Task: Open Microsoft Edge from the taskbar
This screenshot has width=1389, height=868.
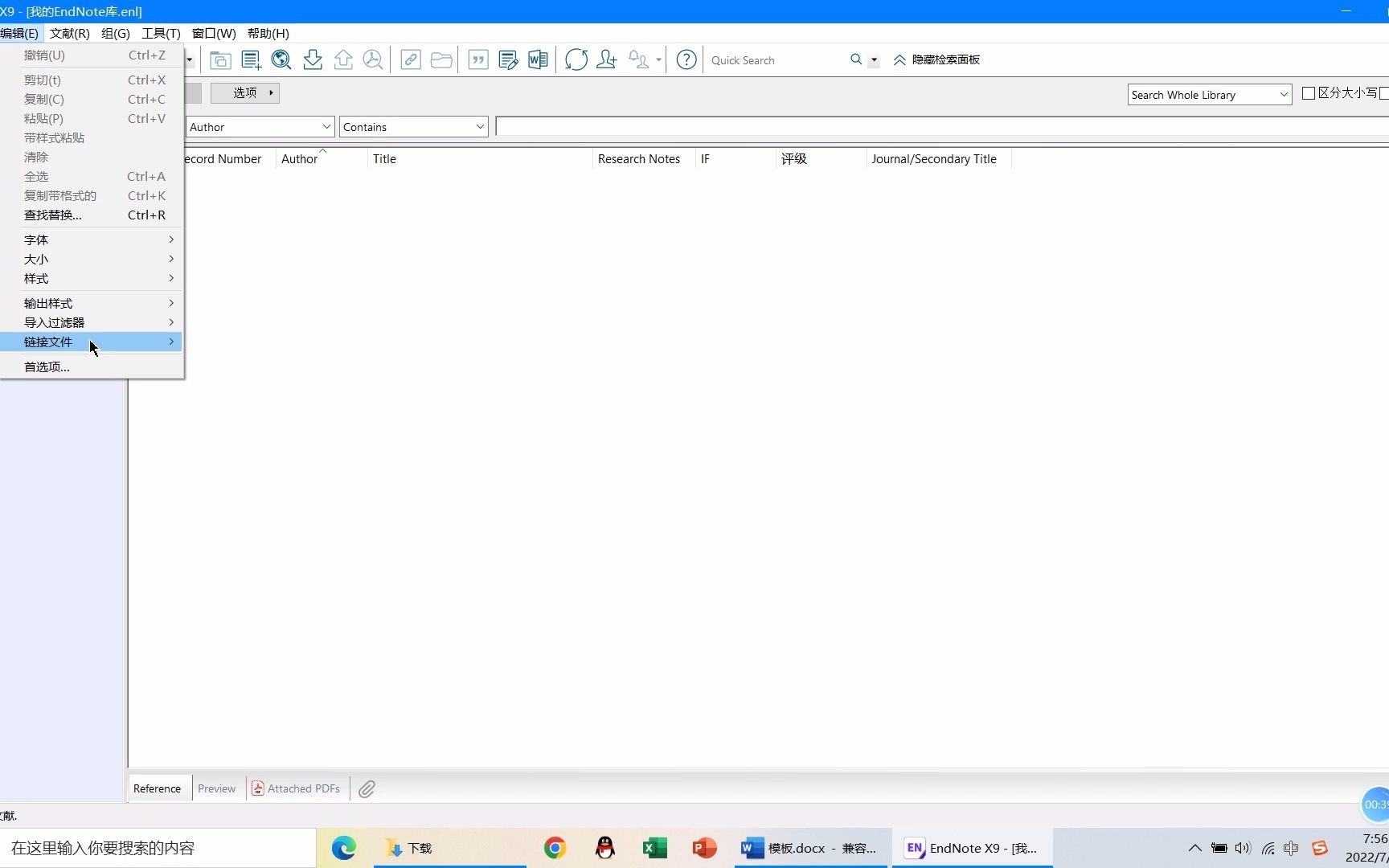Action: 343,848
